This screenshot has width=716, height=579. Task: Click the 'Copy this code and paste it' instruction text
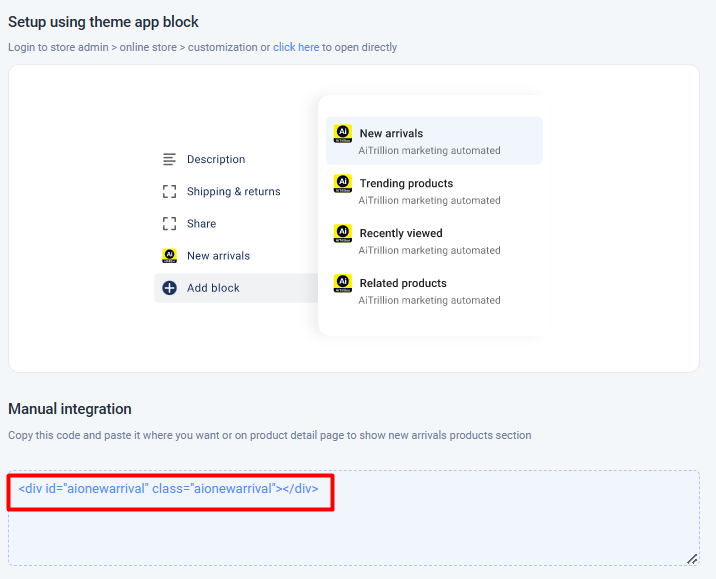point(269,435)
